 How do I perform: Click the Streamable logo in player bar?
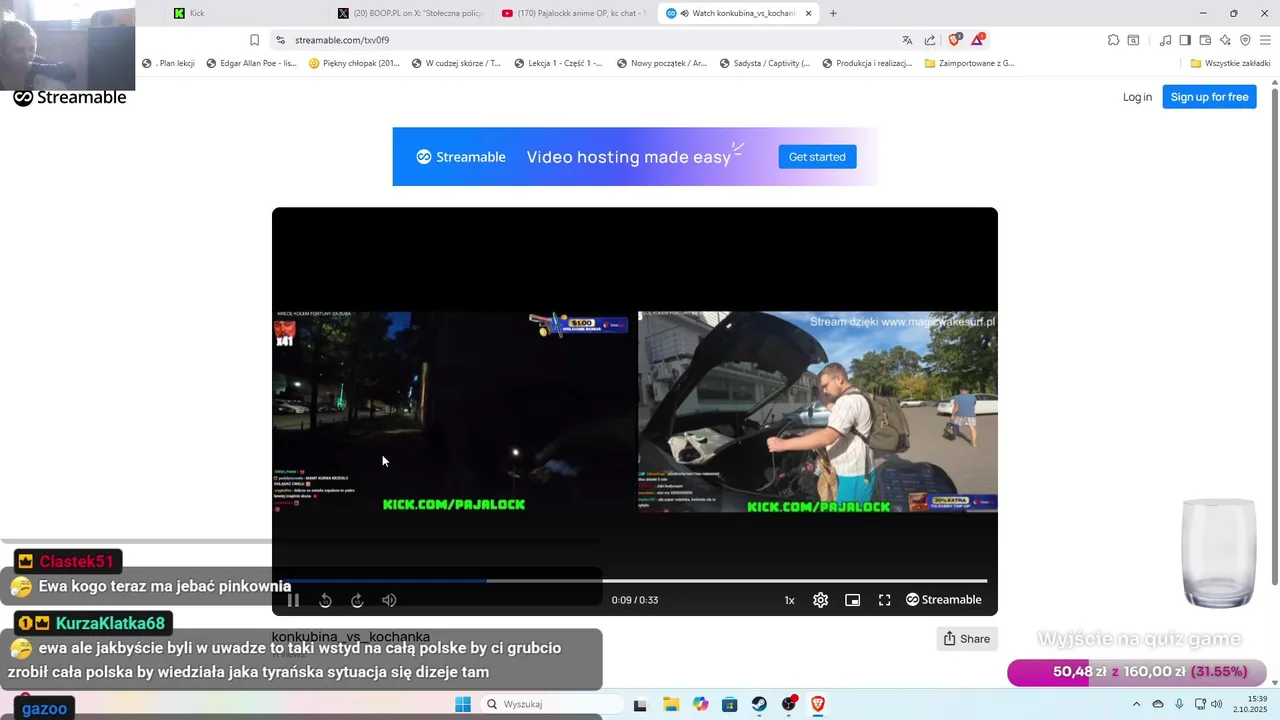[x=943, y=600]
